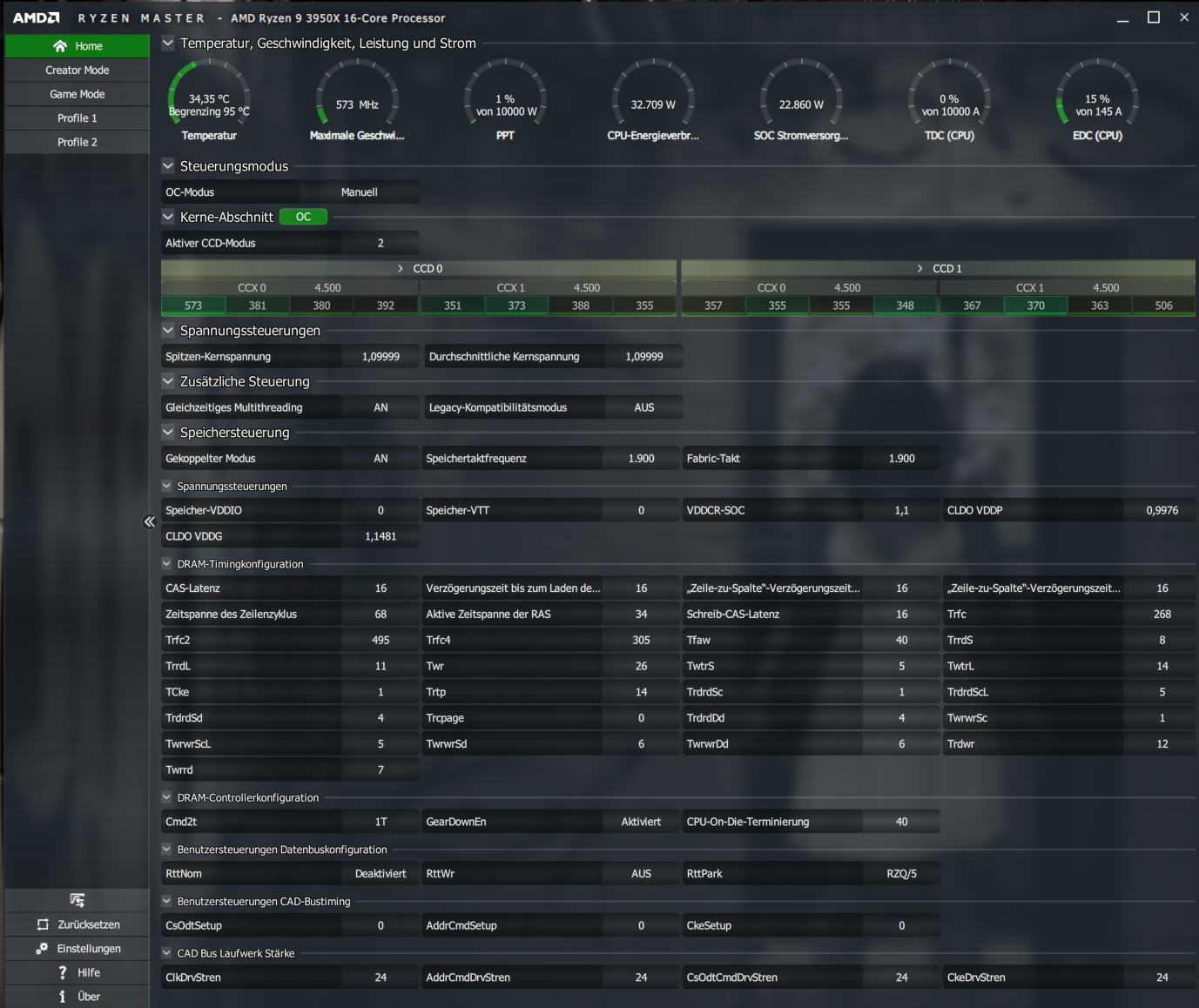Open Einstellungen
The height and width of the screenshot is (1008, 1199).
pos(77,949)
